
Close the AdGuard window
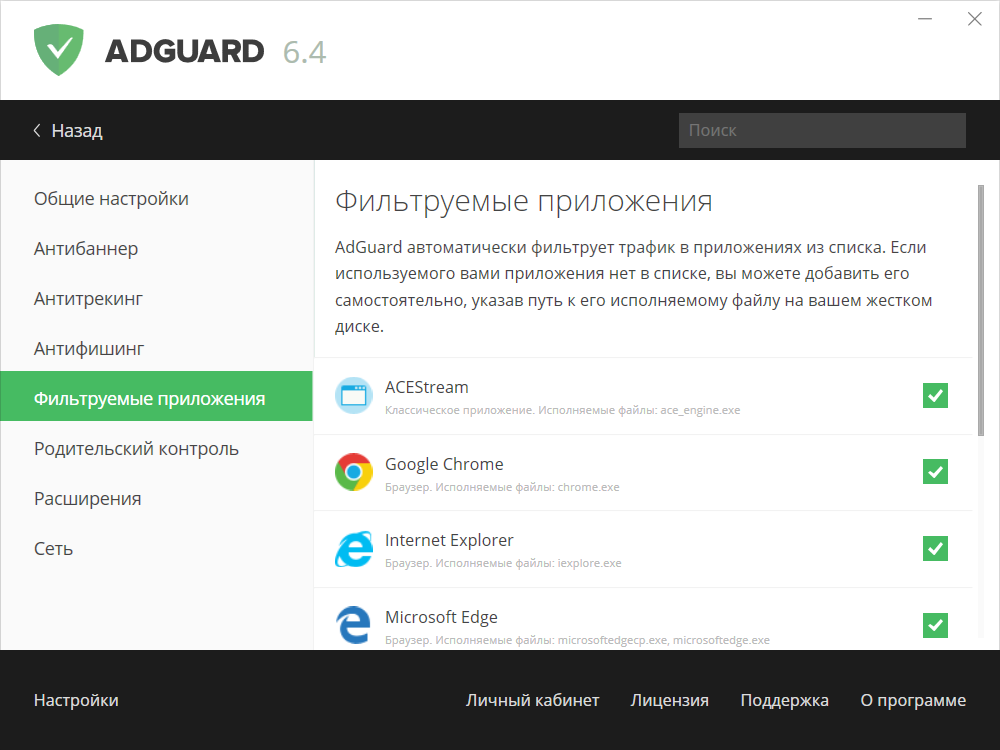point(974,19)
